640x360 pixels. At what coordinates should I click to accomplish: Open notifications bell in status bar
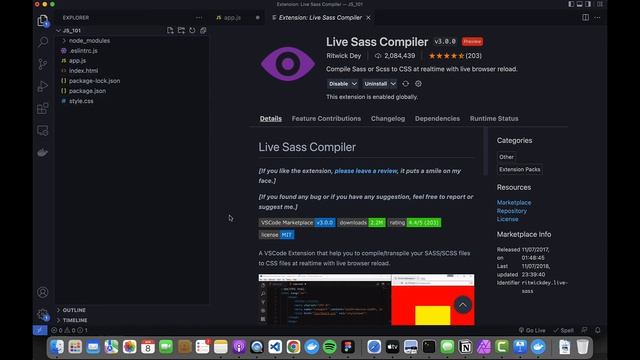(598, 330)
